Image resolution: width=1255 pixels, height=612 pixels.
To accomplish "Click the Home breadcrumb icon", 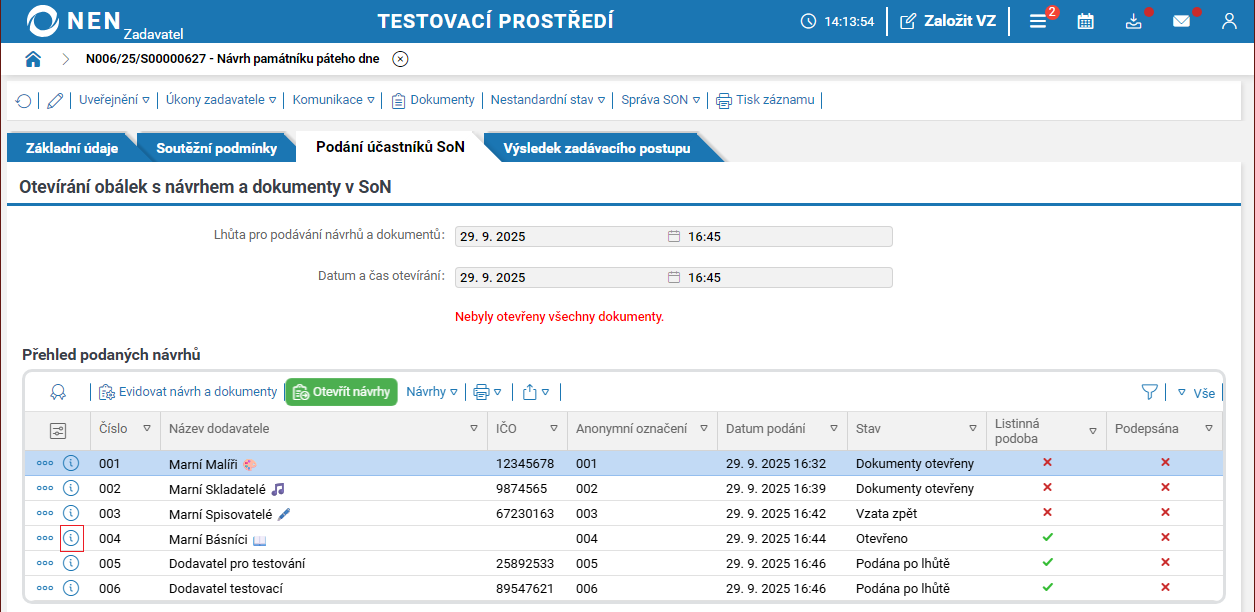I will (x=33, y=59).
